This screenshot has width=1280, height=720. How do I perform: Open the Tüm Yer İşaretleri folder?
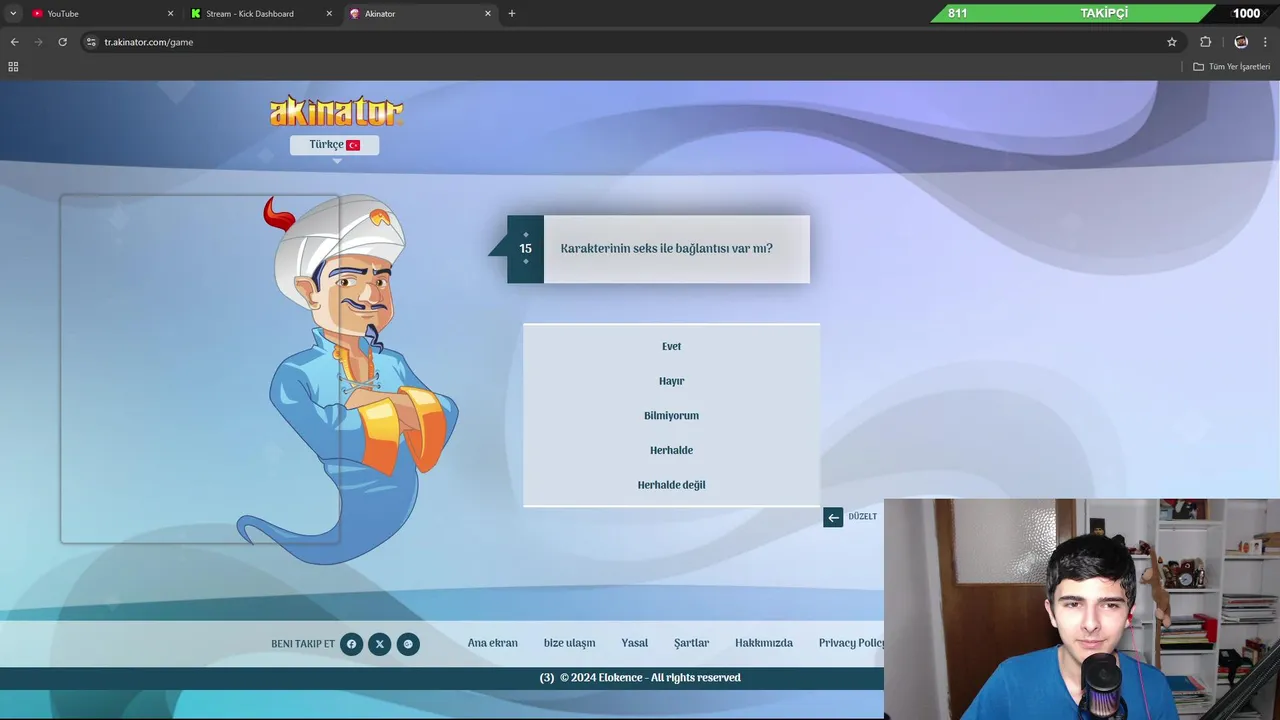click(x=1231, y=67)
